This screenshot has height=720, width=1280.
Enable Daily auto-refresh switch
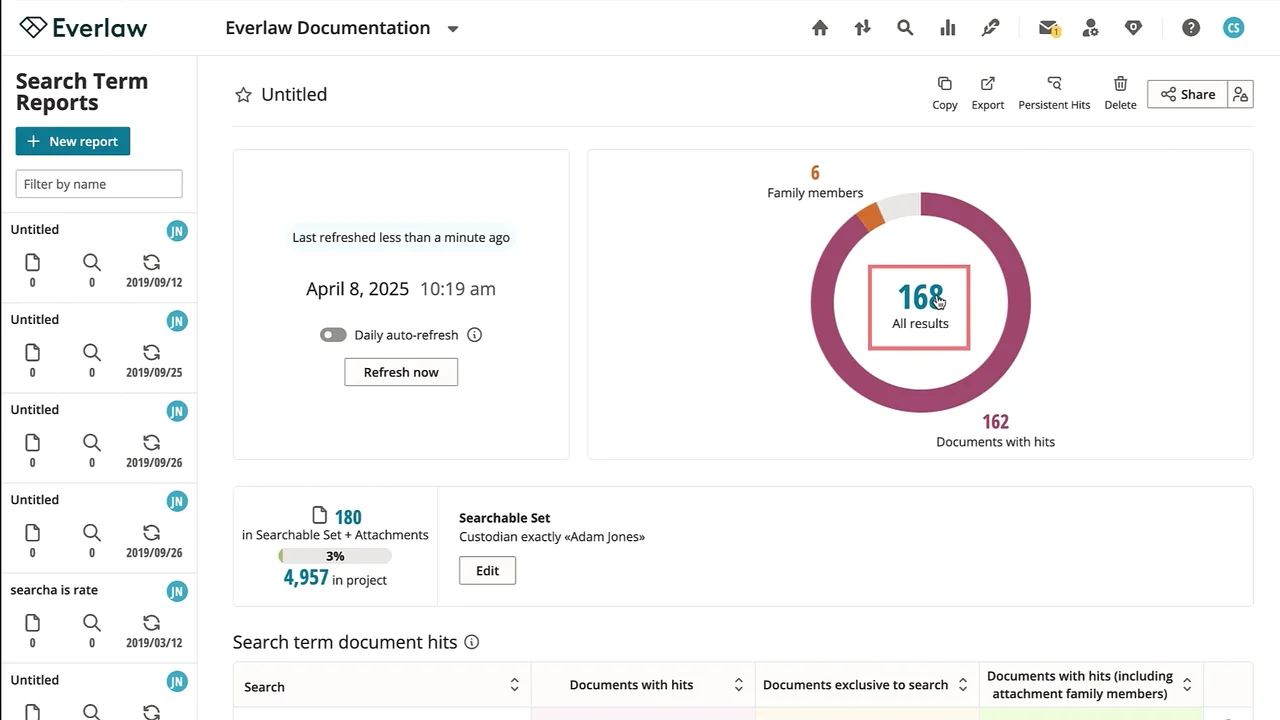333,335
